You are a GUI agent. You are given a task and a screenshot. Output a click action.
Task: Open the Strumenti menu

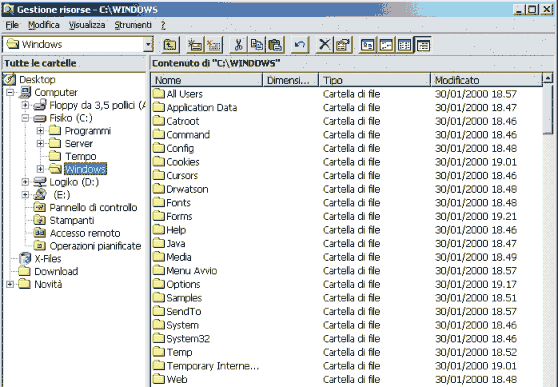click(x=133, y=25)
